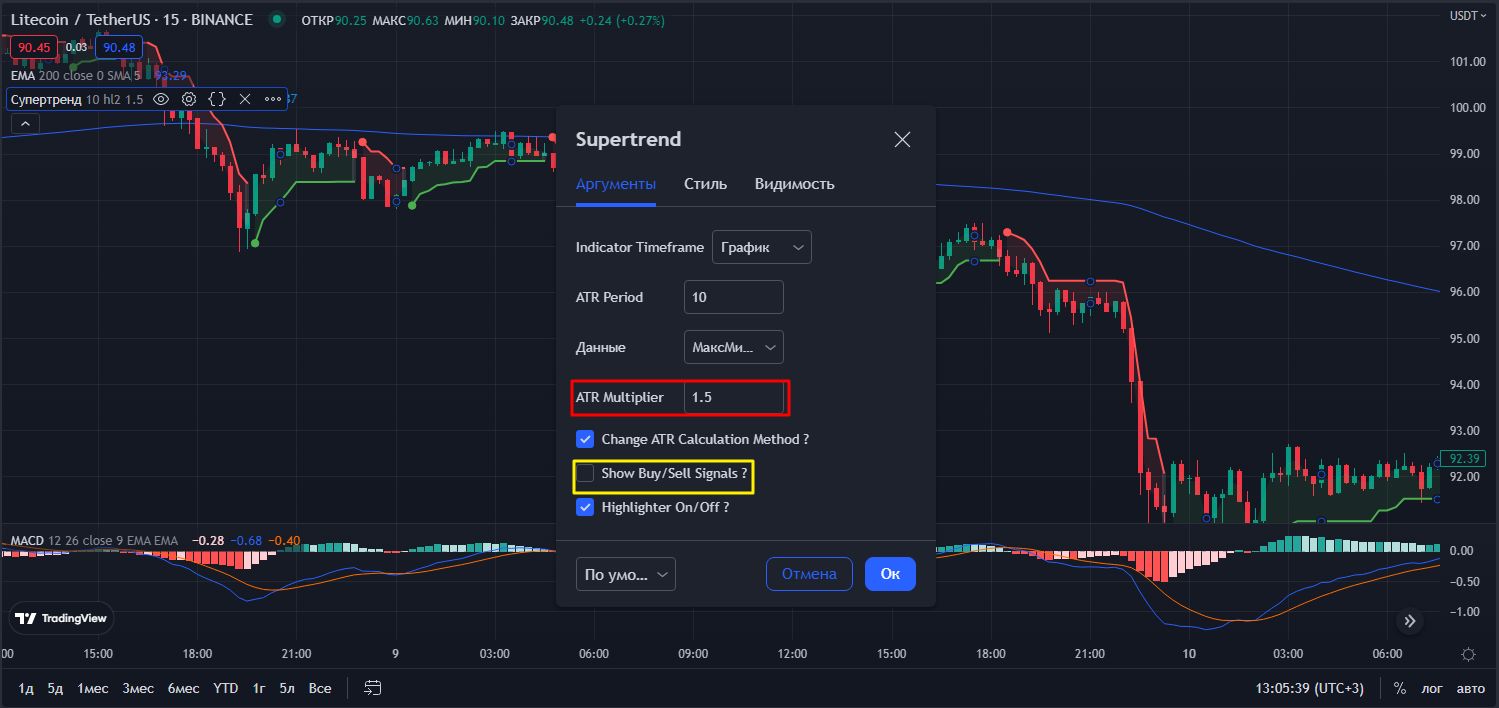Open Supertrend source code braces icon
Image resolution: width=1499 pixels, height=708 pixels.
(x=217, y=99)
